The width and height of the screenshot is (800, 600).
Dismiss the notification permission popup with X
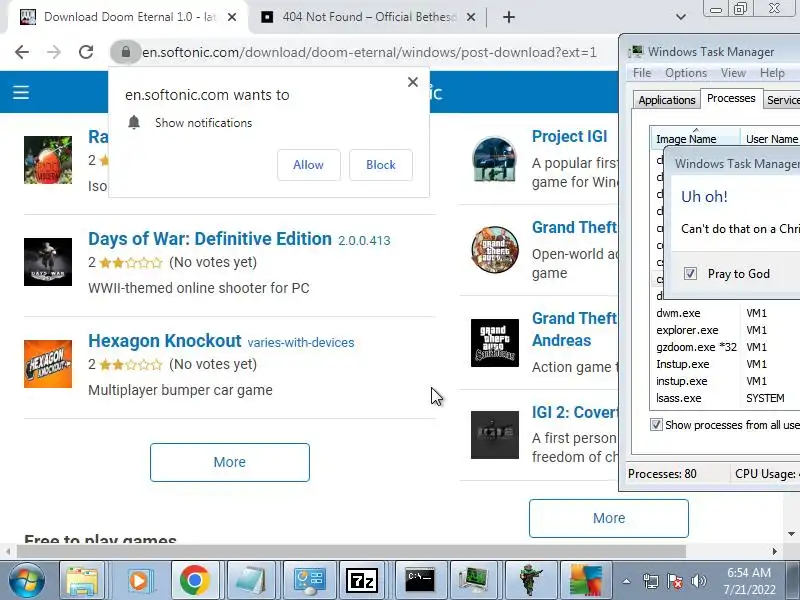pos(413,82)
